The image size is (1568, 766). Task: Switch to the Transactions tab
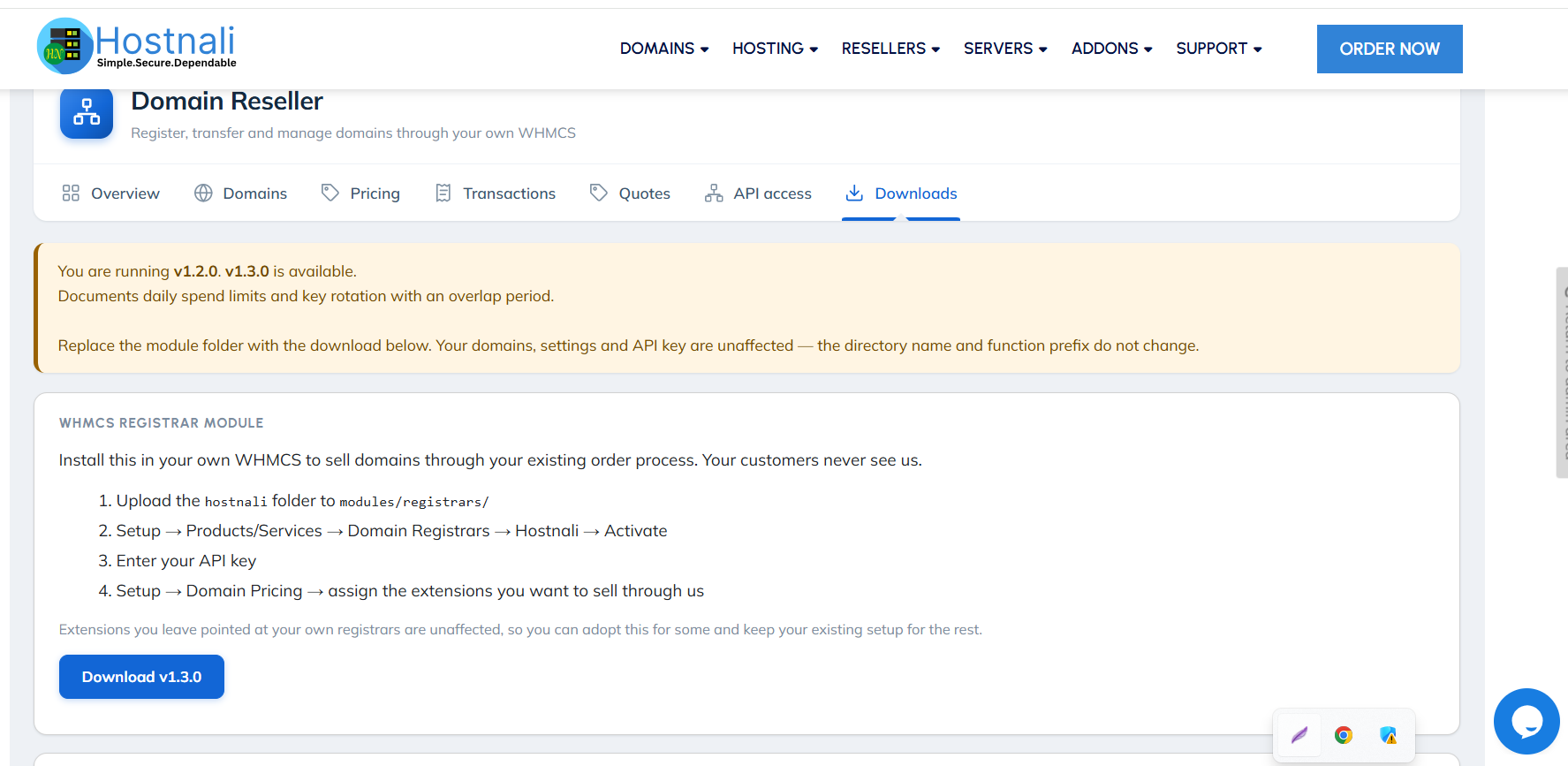coord(496,193)
